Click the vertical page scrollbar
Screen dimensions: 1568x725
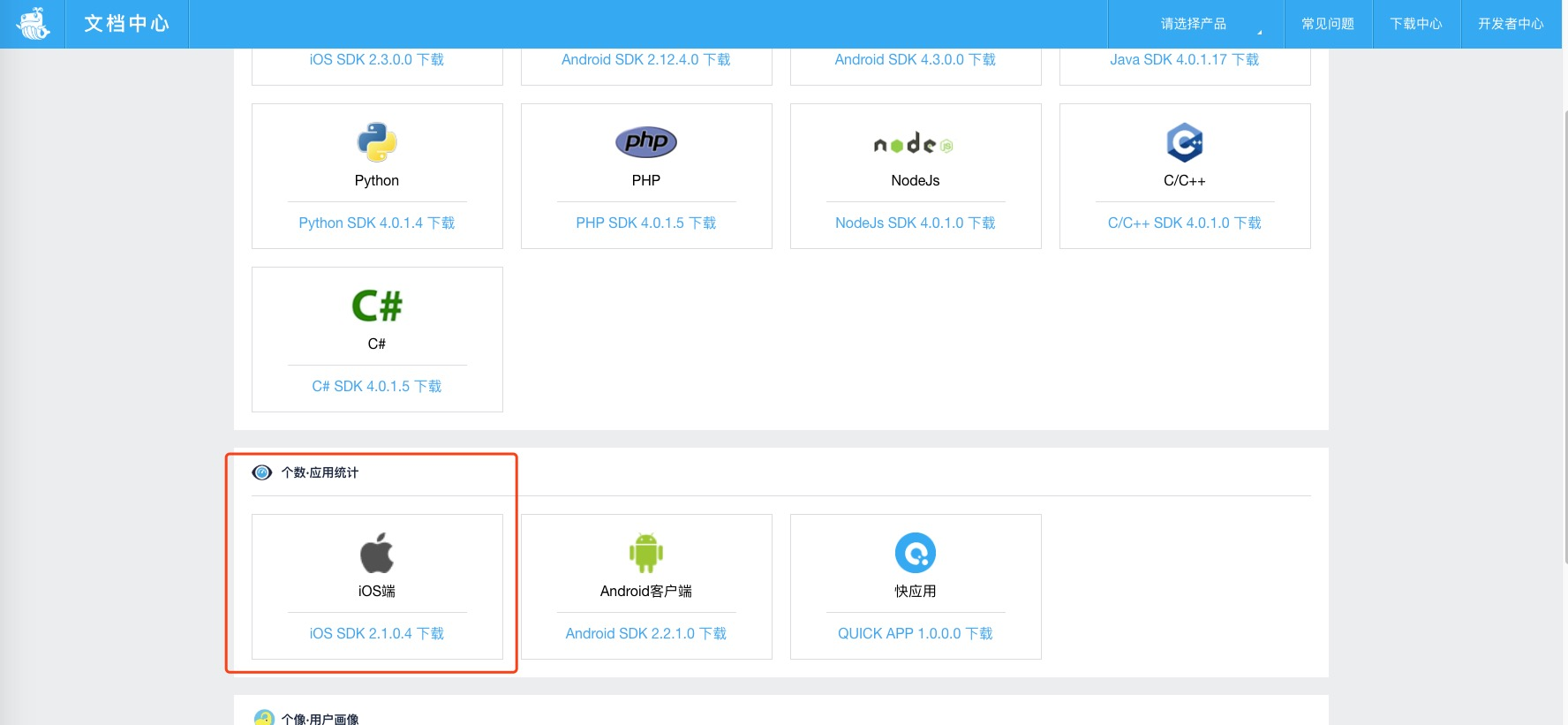pos(1564,336)
